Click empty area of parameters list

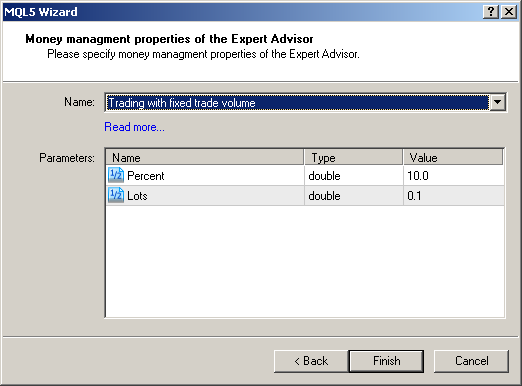click(305, 261)
